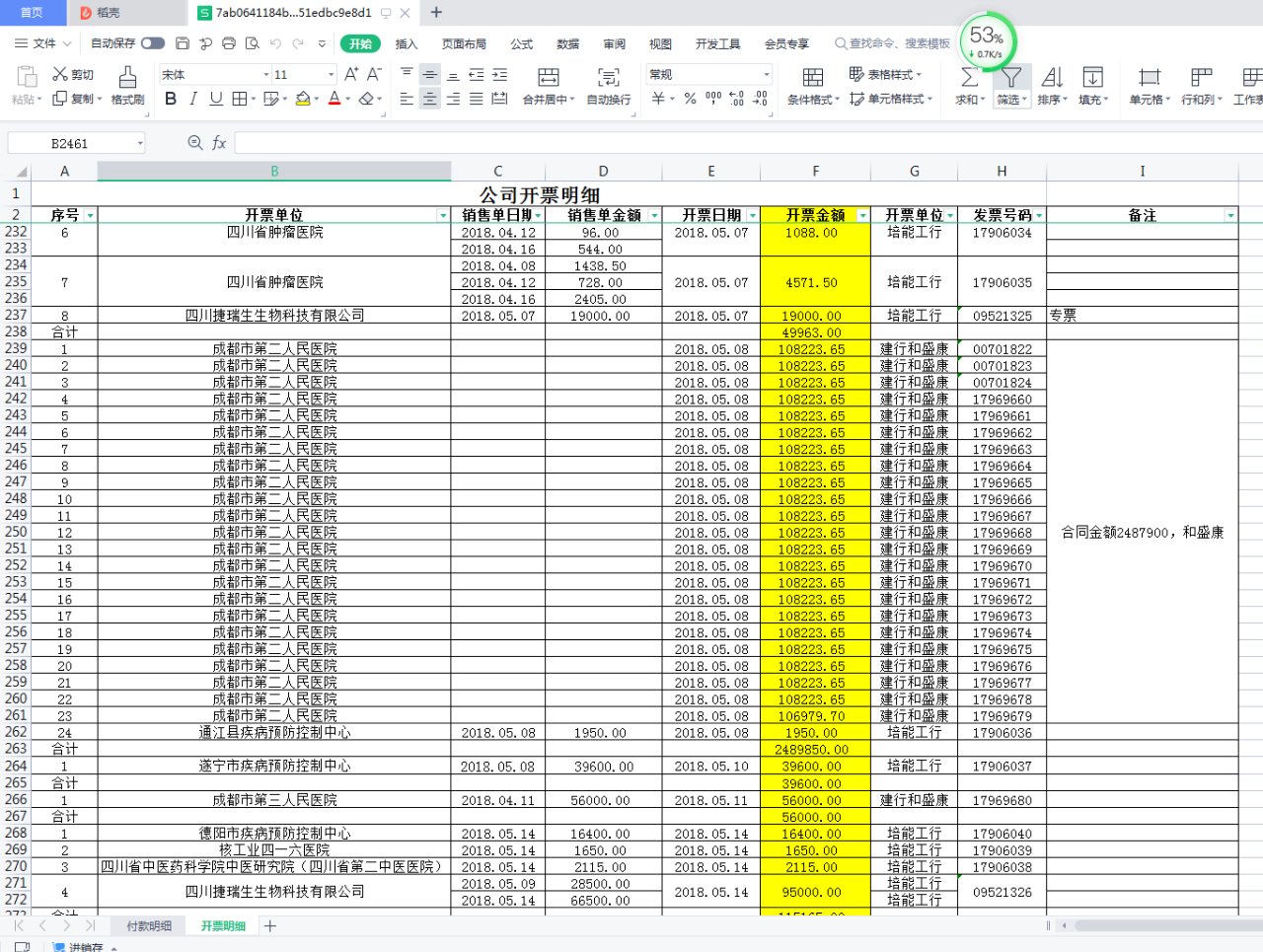
Task: Open the 文件 file menu
Action: point(42,43)
